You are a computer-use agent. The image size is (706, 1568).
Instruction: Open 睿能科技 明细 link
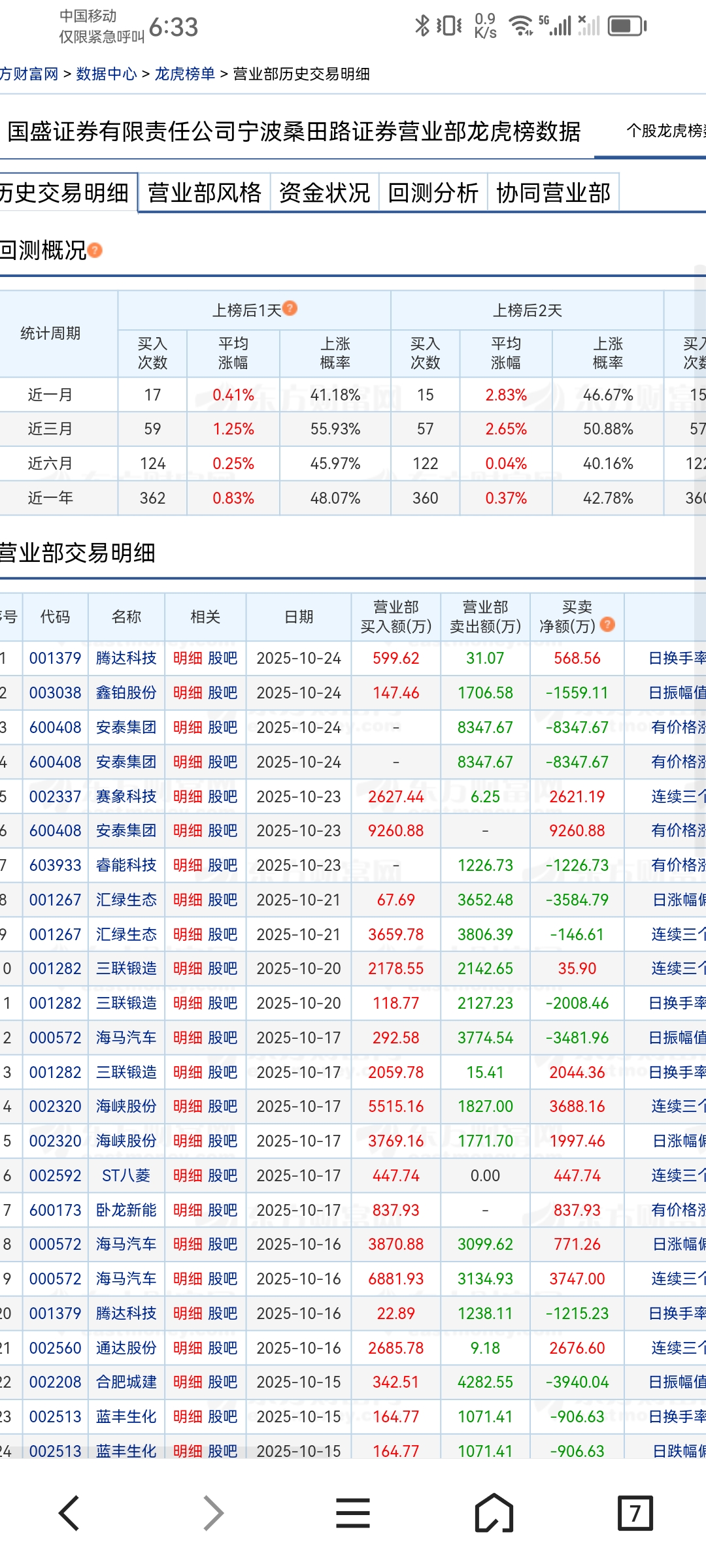pyautogui.click(x=188, y=865)
